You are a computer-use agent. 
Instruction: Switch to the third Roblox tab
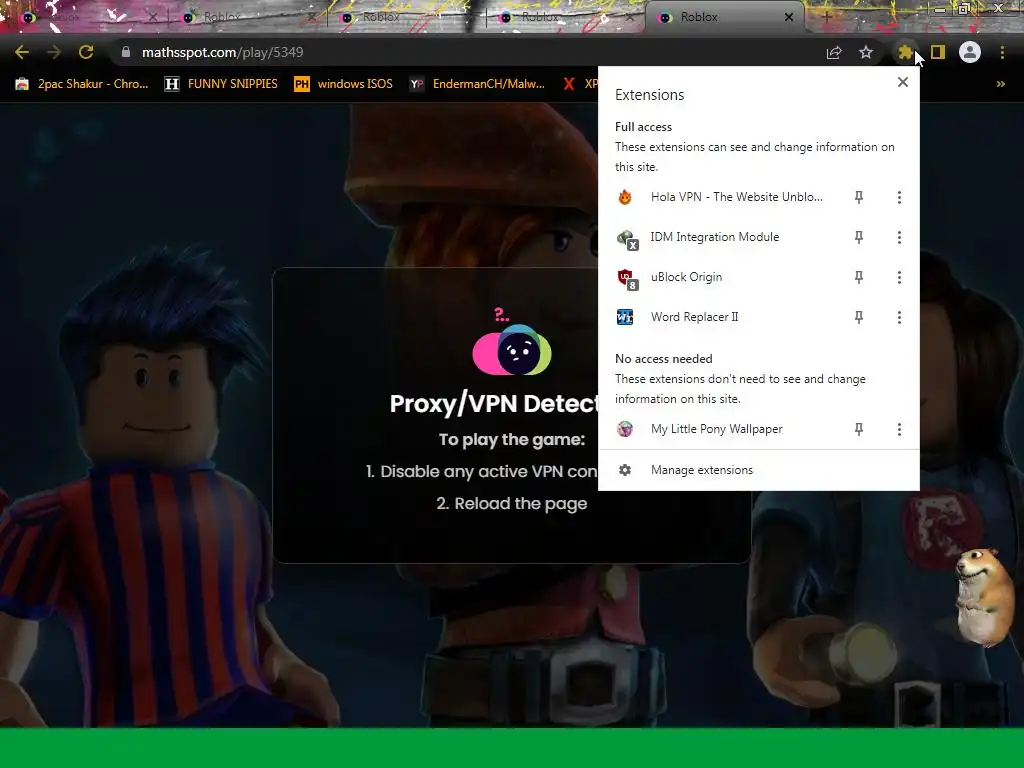click(406, 17)
